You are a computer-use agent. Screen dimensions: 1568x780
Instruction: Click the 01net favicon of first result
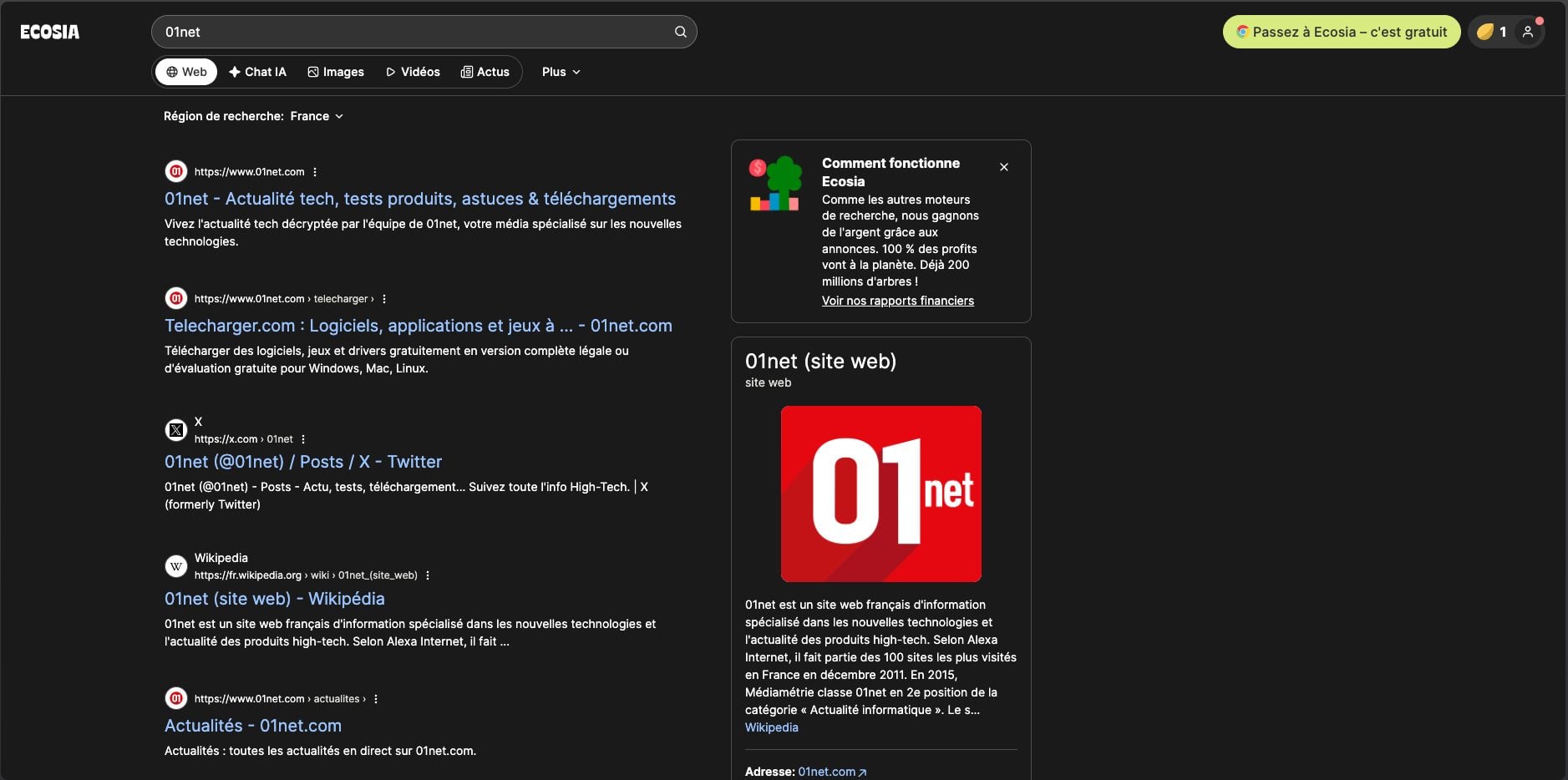coord(175,172)
